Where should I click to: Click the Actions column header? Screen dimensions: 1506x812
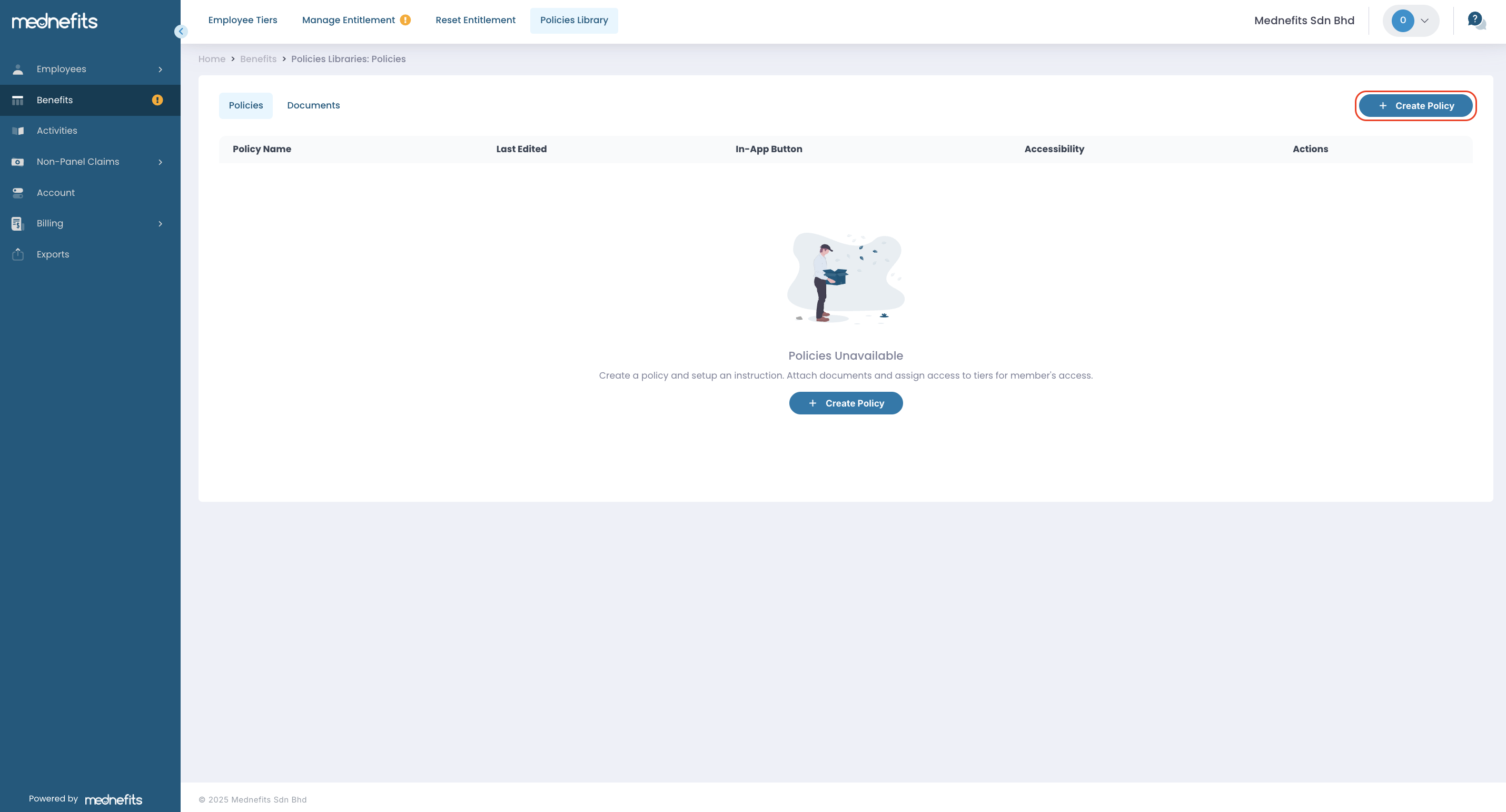point(1310,149)
